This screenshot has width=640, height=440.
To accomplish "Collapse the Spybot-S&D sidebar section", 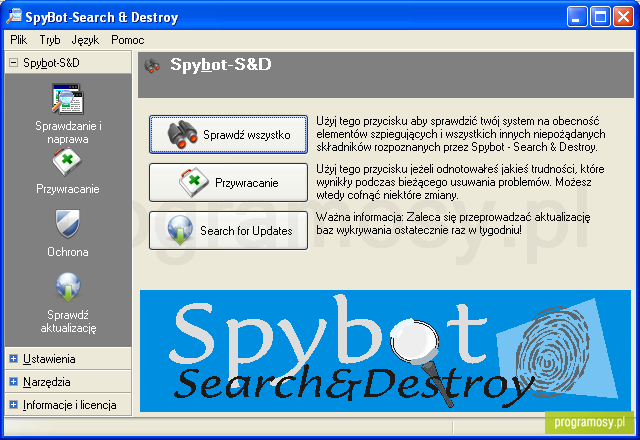I will 13,63.
